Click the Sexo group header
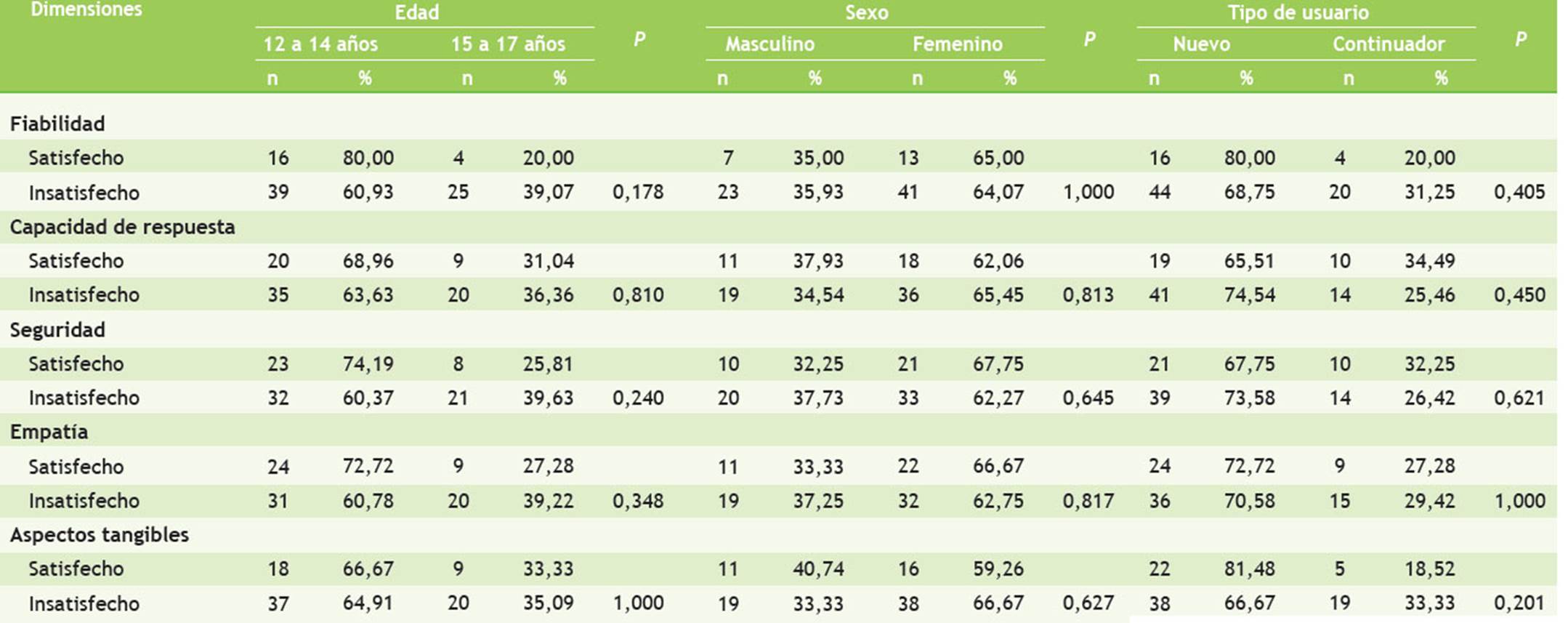The width and height of the screenshot is (1568, 623). [x=866, y=12]
